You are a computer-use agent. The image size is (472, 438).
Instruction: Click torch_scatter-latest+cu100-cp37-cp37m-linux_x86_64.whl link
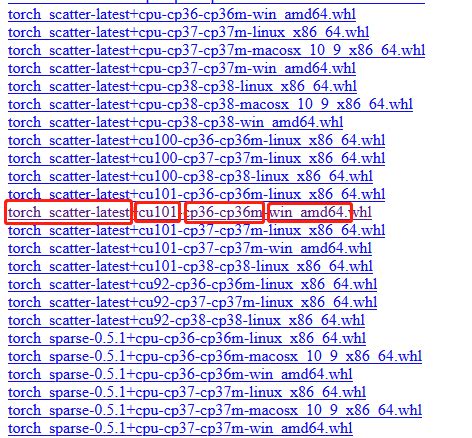[x=197, y=158]
